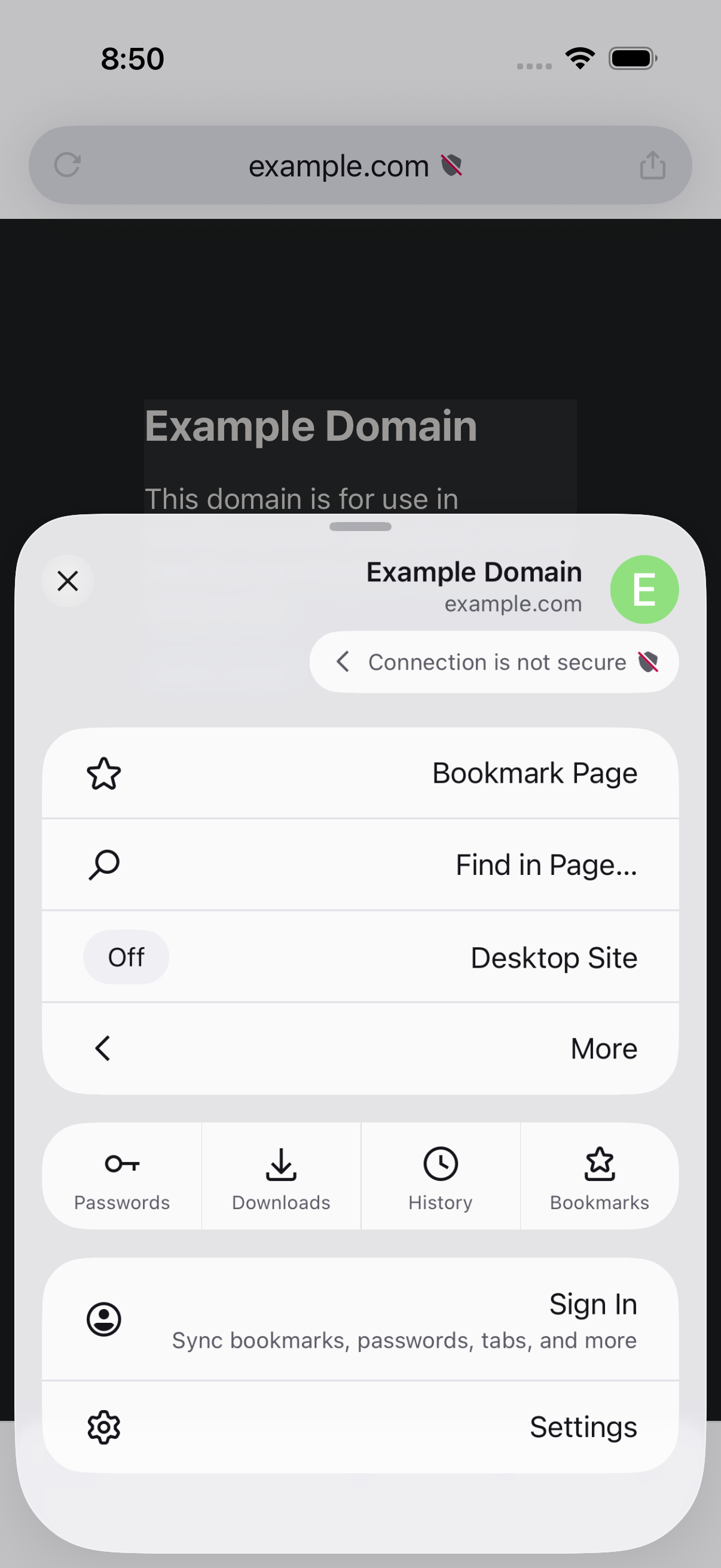Open the Settings entry
721x1568 pixels.
(360, 1427)
